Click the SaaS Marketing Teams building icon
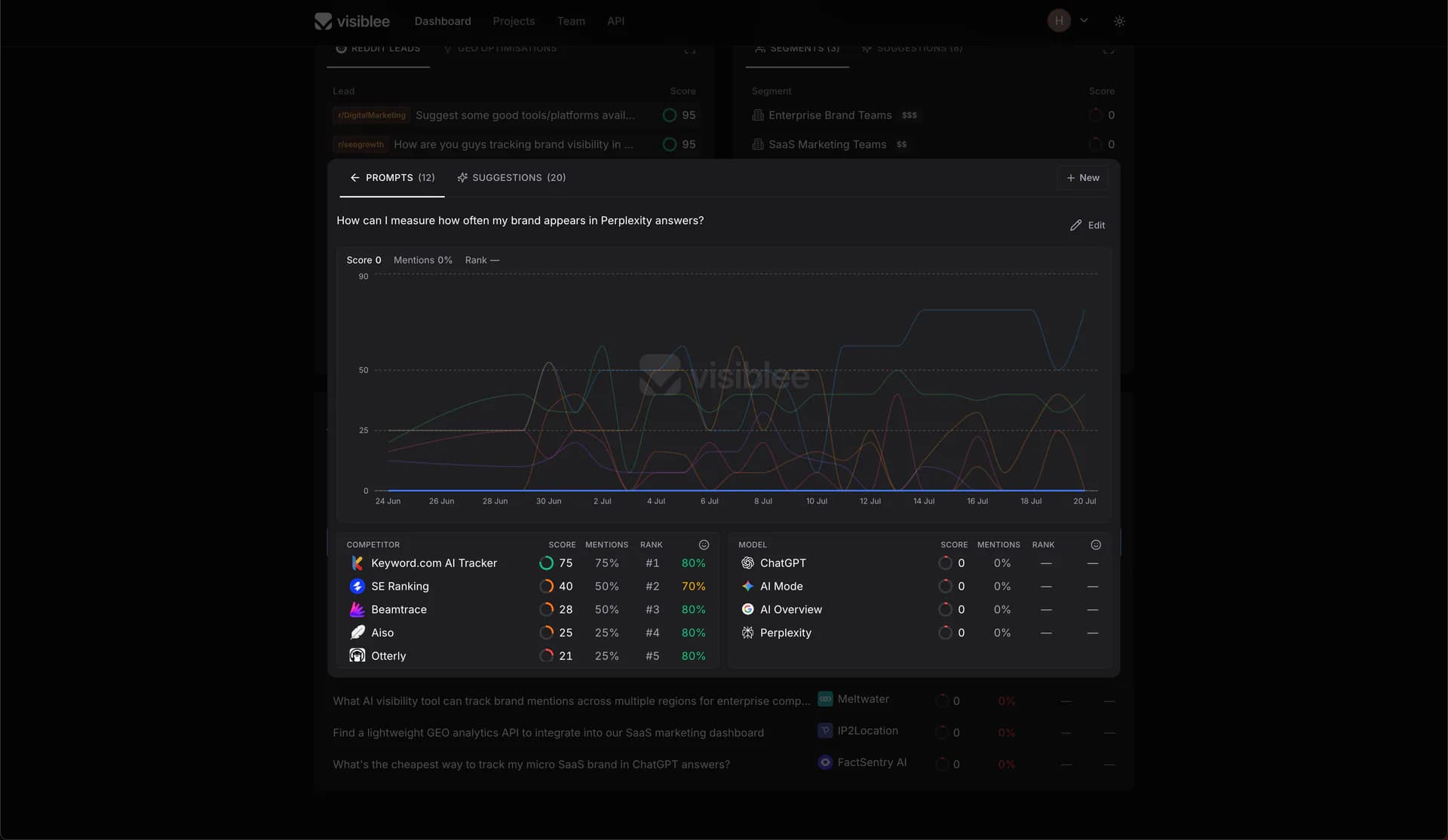Image resolution: width=1448 pixels, height=840 pixels. pyautogui.click(x=758, y=145)
